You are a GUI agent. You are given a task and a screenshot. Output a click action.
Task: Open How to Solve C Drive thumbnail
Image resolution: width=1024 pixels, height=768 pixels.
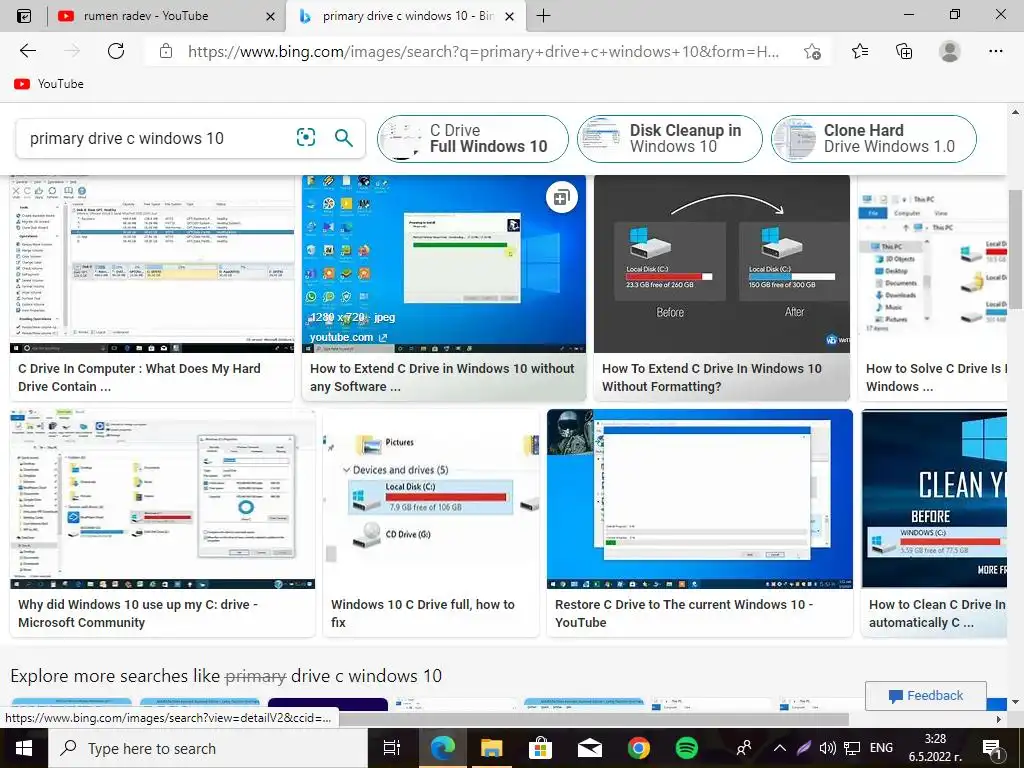point(933,264)
